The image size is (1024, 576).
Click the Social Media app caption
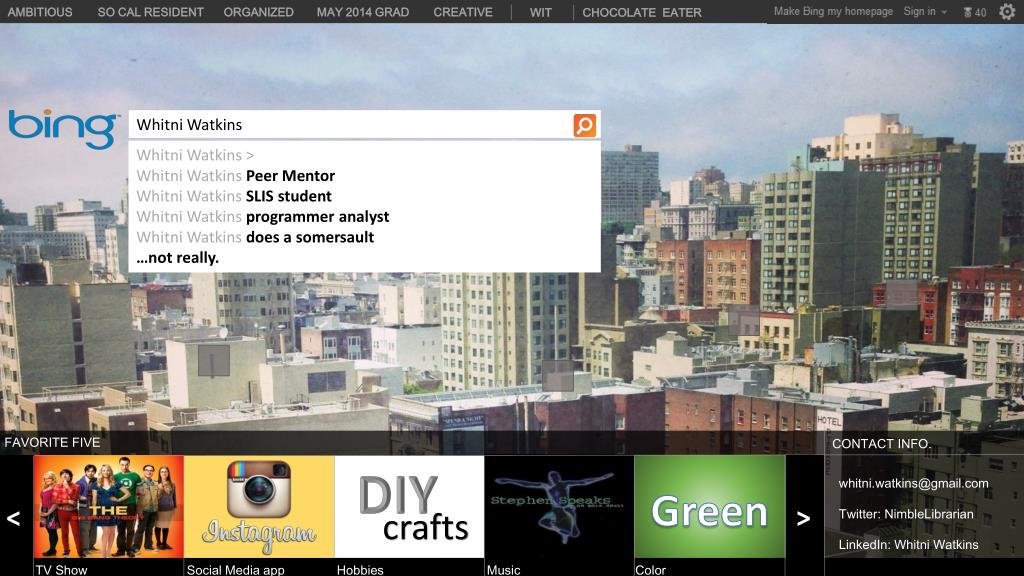(x=236, y=569)
